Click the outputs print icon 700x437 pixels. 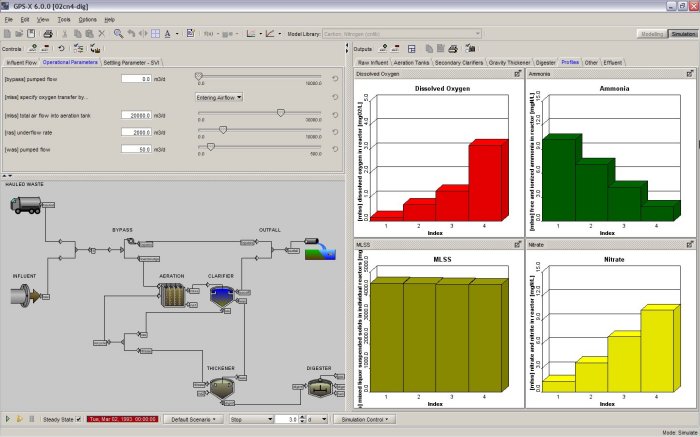[453, 49]
